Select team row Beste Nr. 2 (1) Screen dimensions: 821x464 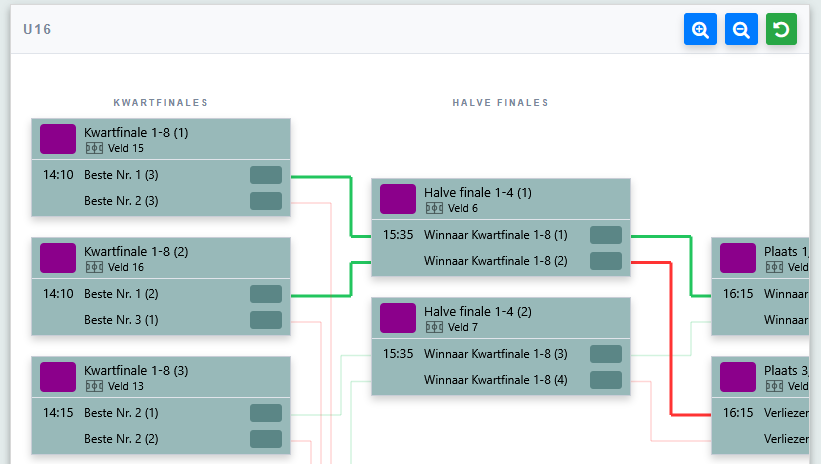point(161,413)
